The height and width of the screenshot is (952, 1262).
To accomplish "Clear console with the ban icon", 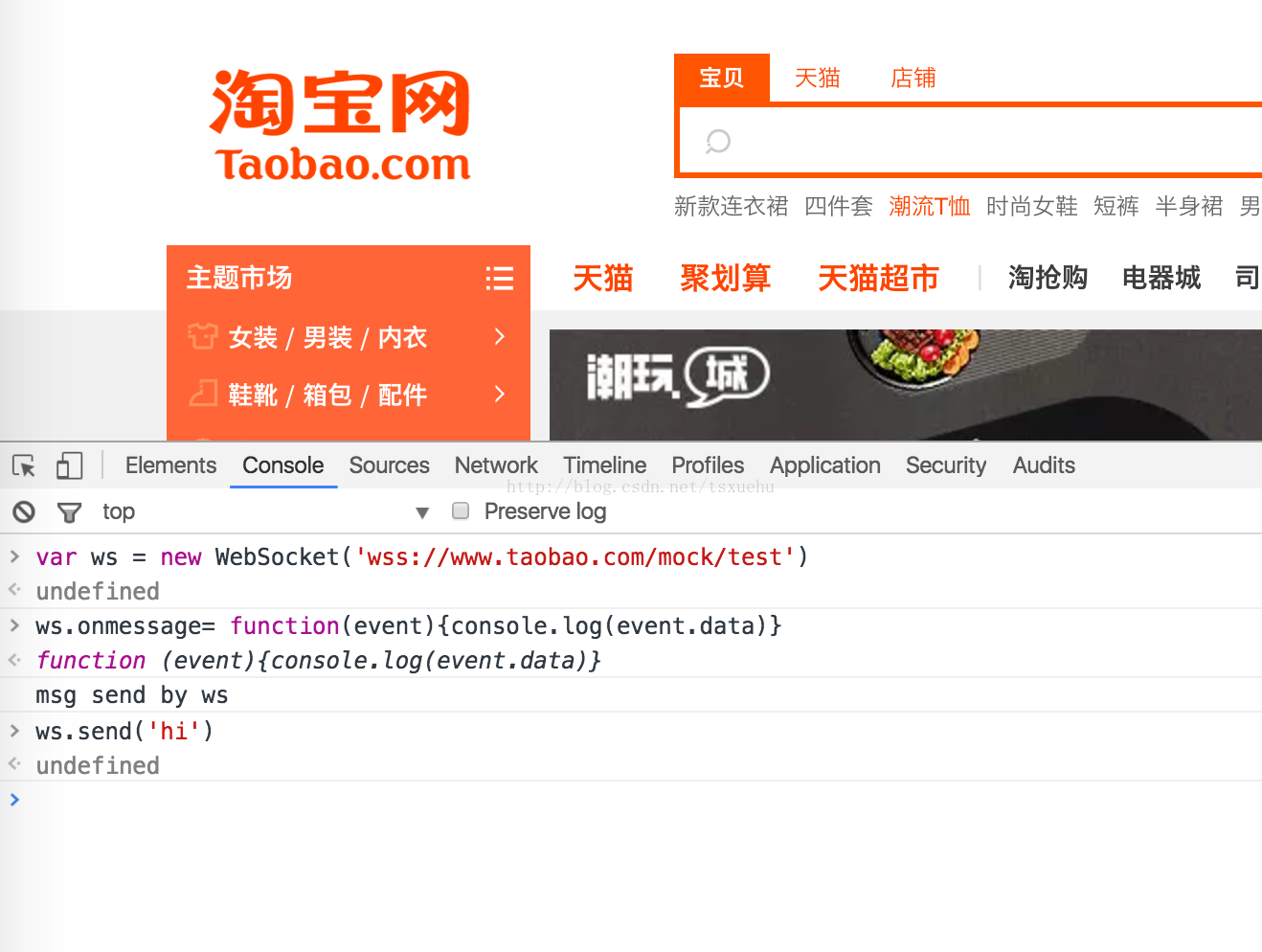I will tap(24, 512).
